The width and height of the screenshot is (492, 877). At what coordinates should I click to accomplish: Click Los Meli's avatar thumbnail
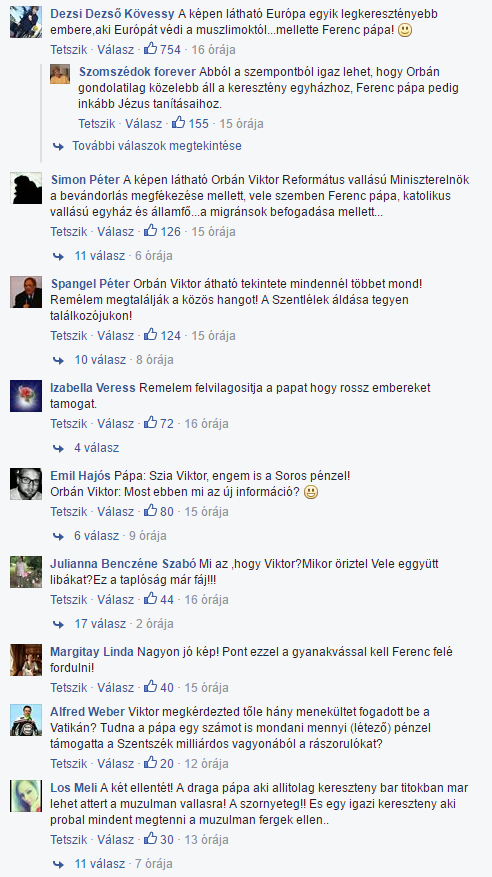(26, 796)
